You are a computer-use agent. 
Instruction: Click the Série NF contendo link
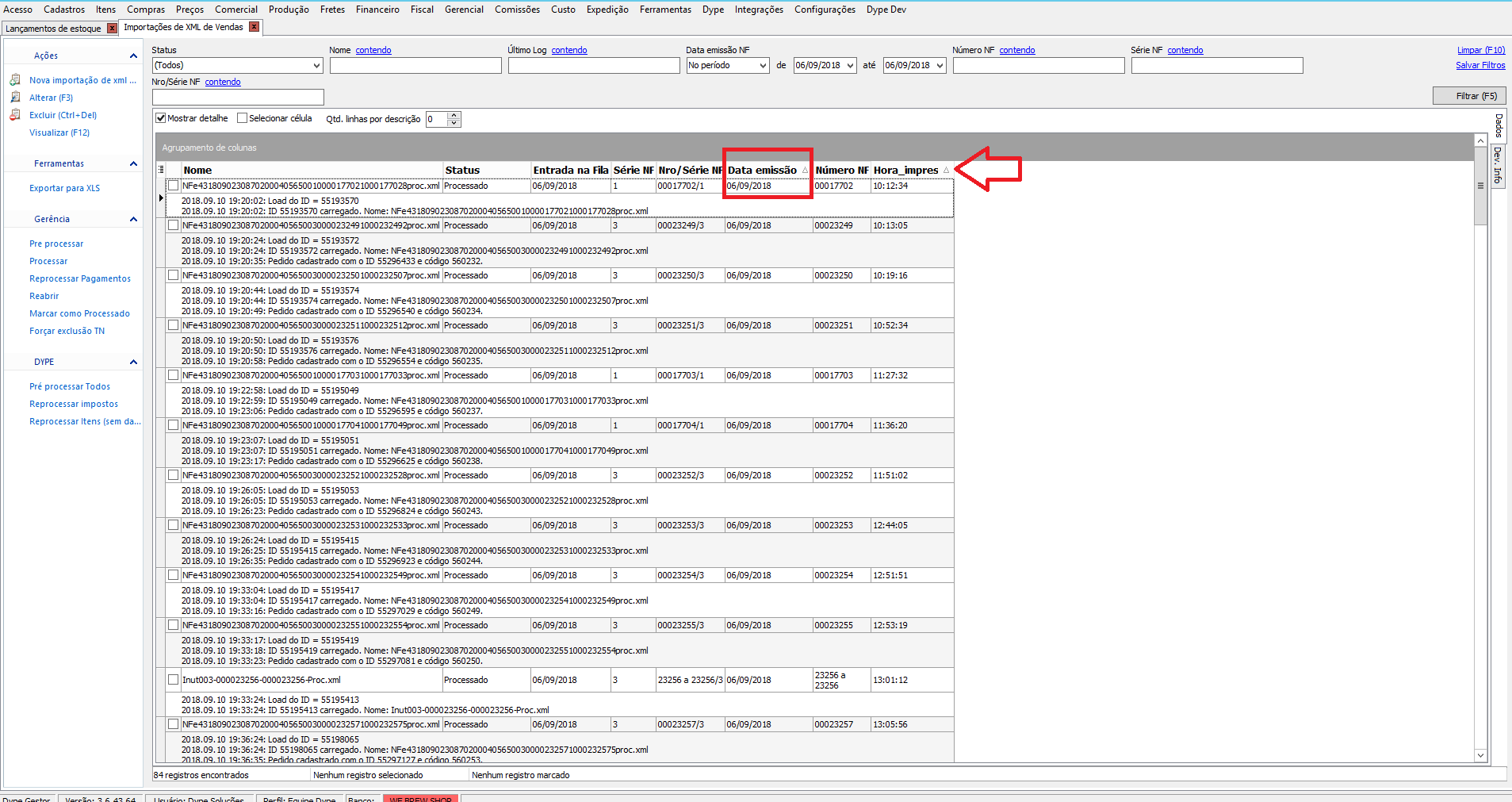tap(1185, 50)
